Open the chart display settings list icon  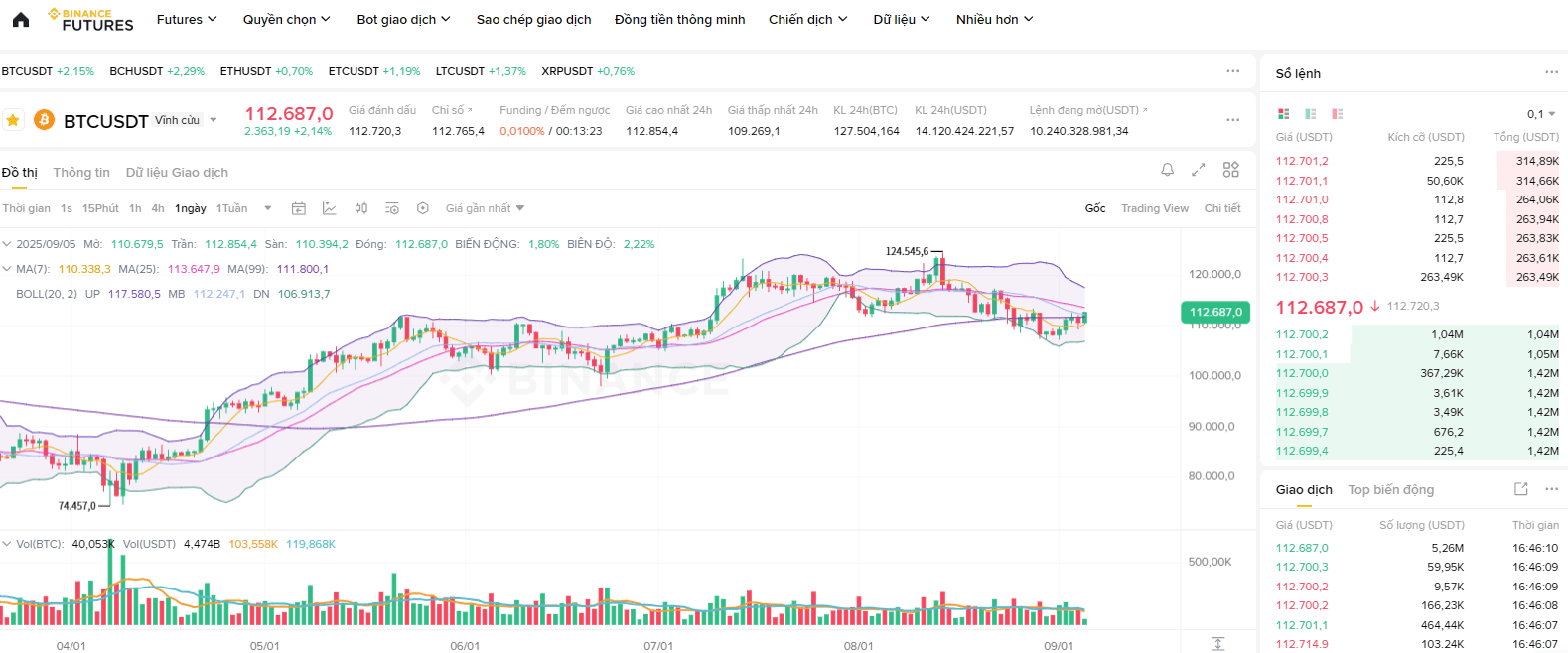click(x=392, y=208)
